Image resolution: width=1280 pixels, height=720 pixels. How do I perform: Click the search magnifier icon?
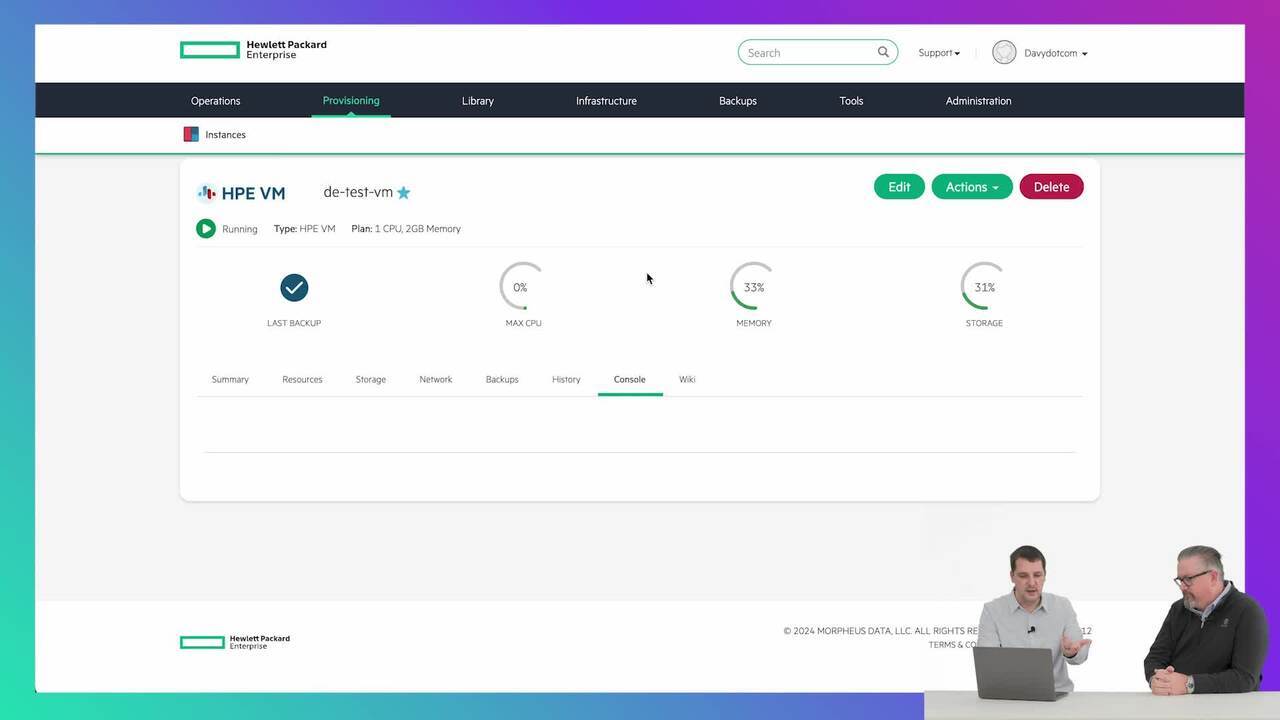(883, 52)
